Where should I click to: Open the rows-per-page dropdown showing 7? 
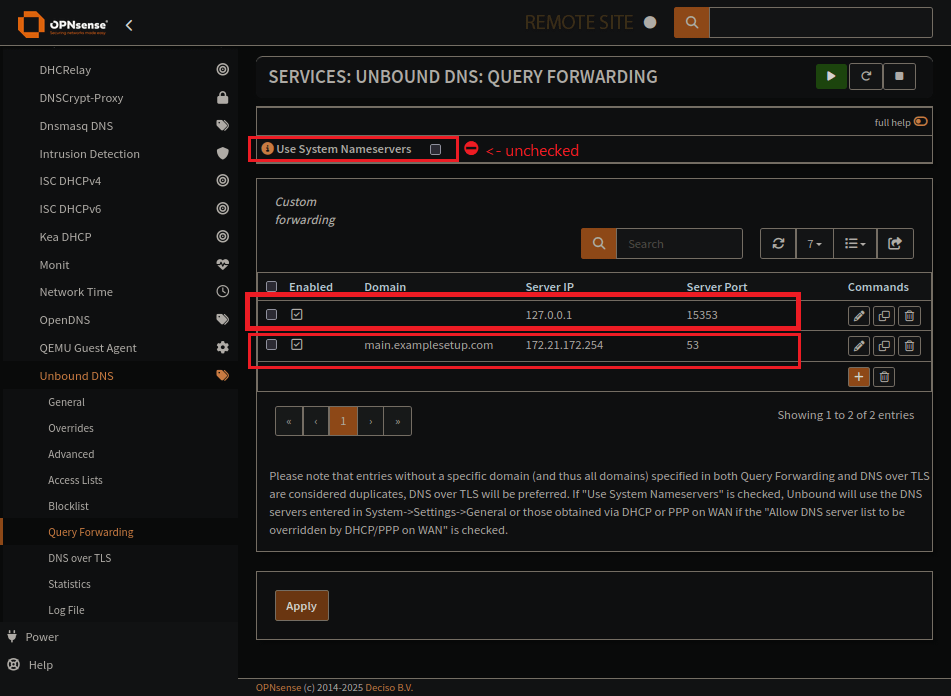pos(815,244)
